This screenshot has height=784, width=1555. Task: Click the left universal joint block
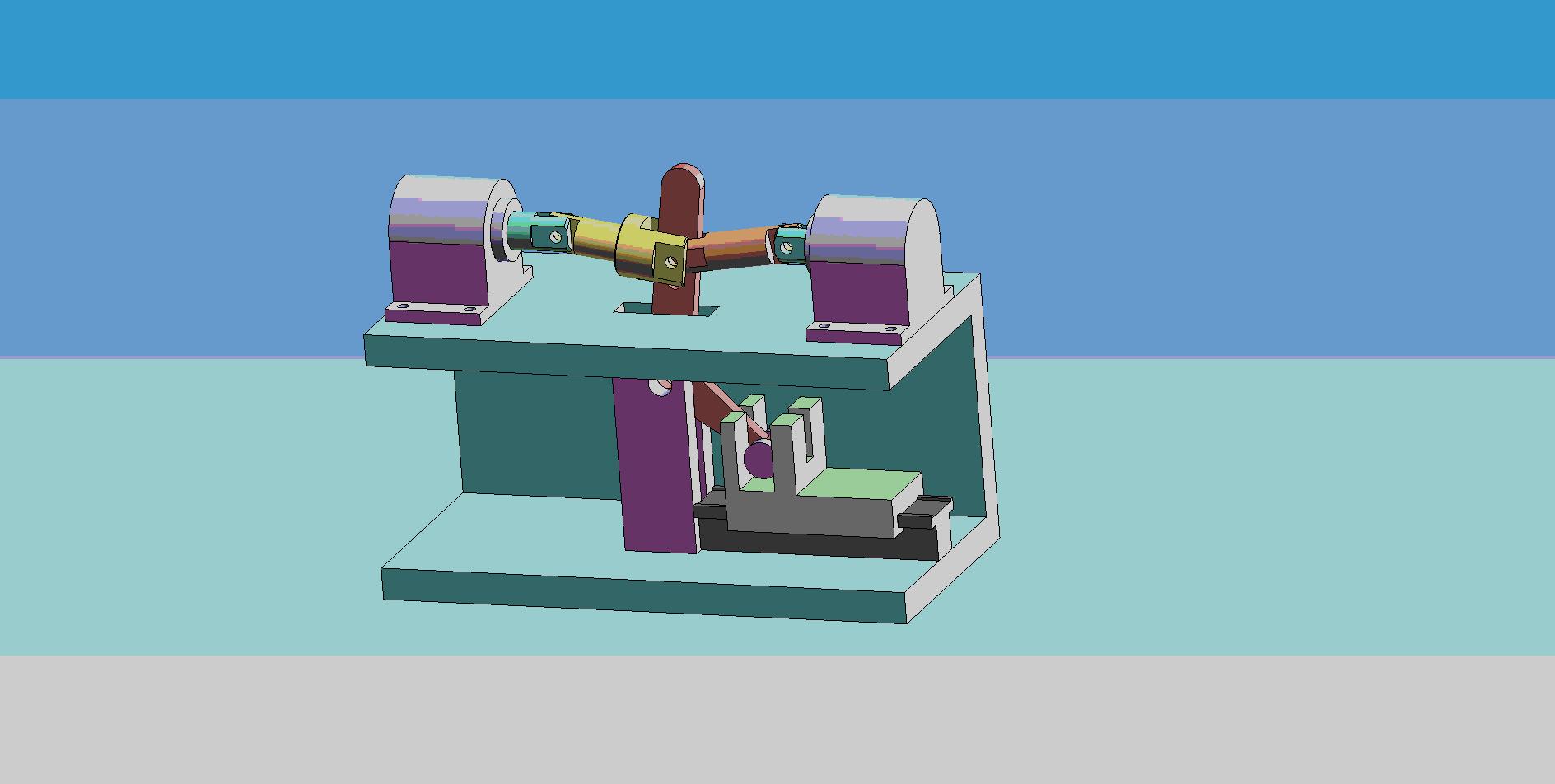coord(552,236)
